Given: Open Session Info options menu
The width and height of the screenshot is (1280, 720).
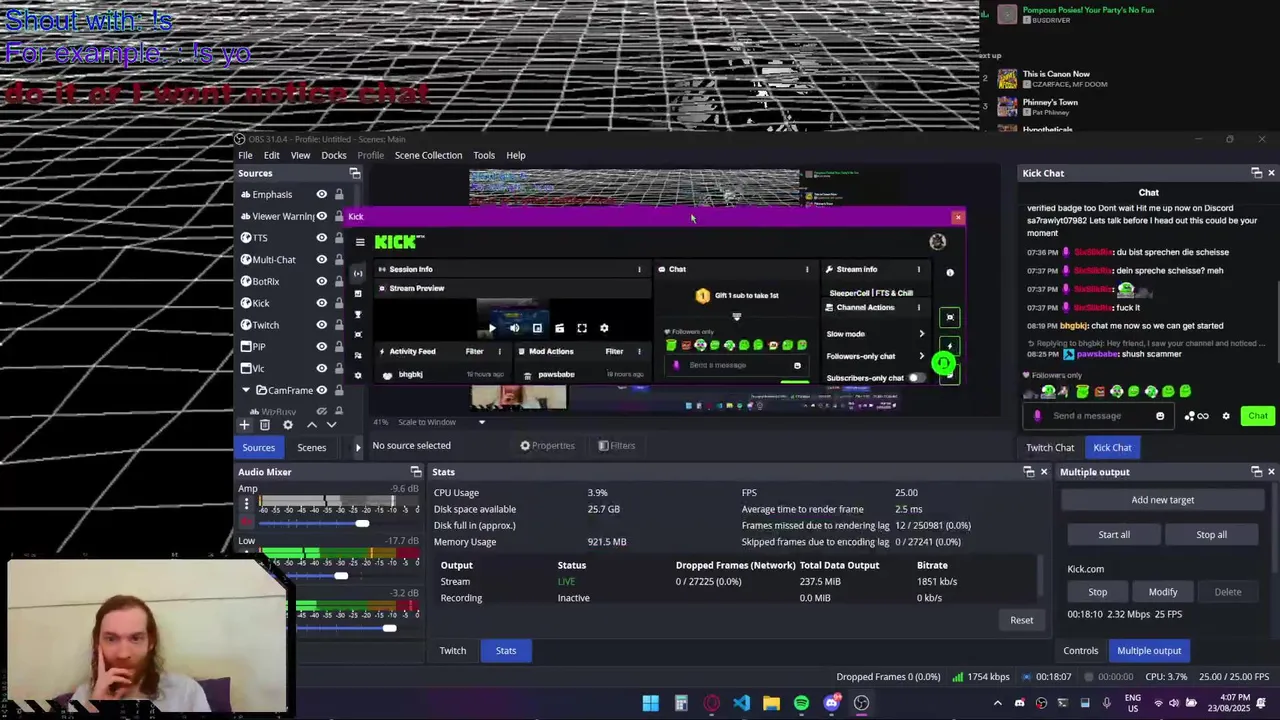Looking at the screenshot, I should (639, 269).
